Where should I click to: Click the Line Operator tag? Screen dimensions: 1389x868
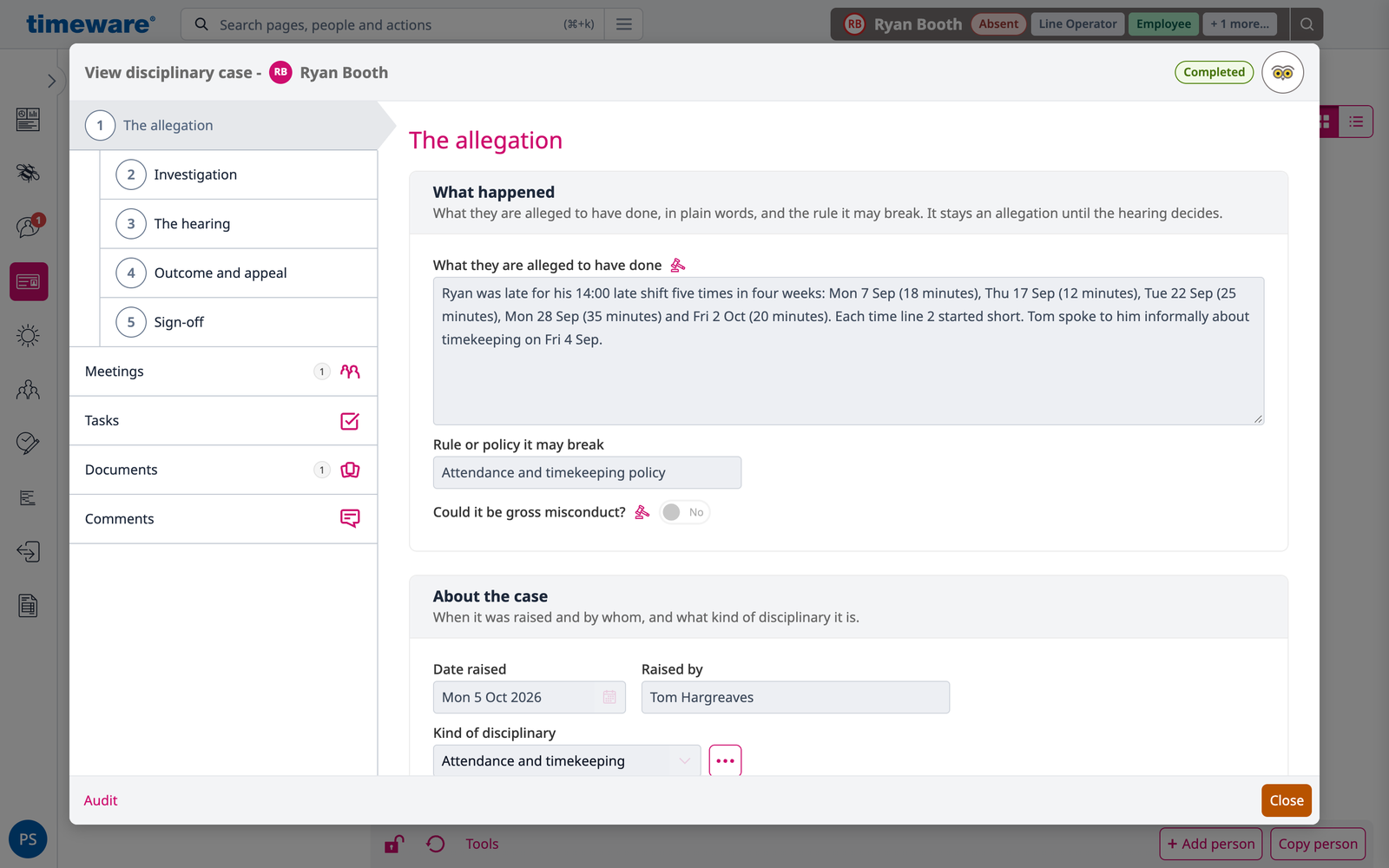click(x=1077, y=24)
